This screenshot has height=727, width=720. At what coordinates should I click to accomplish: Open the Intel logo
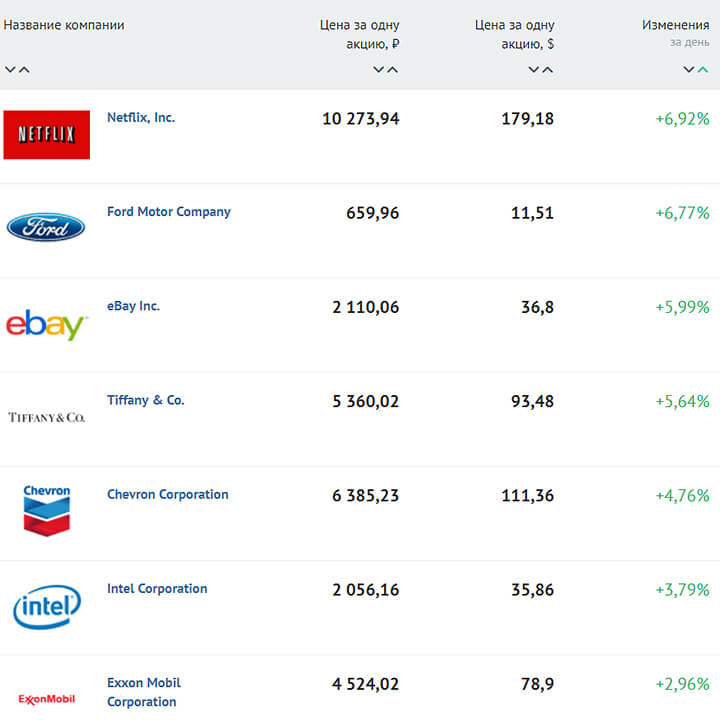click(x=46, y=607)
